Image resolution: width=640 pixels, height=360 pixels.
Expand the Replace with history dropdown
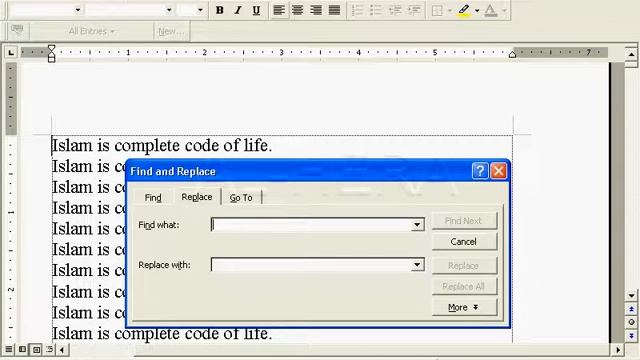point(417,264)
